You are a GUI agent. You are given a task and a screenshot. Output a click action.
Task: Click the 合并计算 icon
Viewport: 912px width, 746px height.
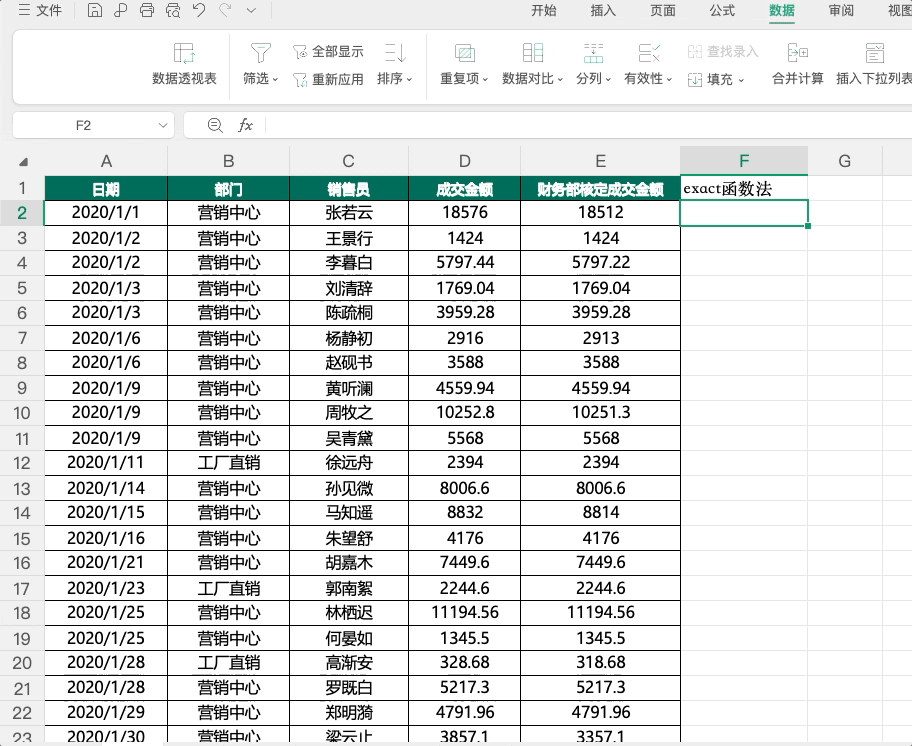797,53
